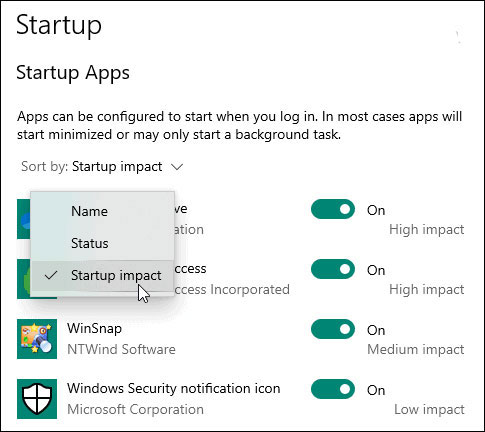The height and width of the screenshot is (432, 485).
Task: Click the Windows Security shield icon
Action: (37, 399)
